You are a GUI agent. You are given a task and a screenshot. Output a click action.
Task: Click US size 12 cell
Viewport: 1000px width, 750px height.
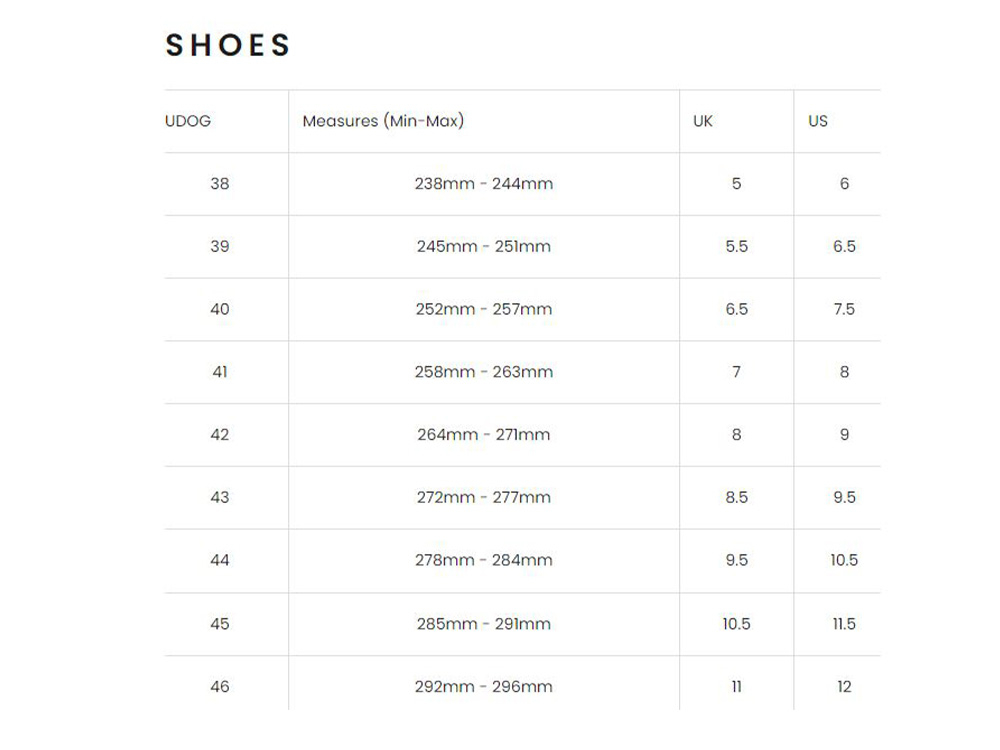[844, 687]
